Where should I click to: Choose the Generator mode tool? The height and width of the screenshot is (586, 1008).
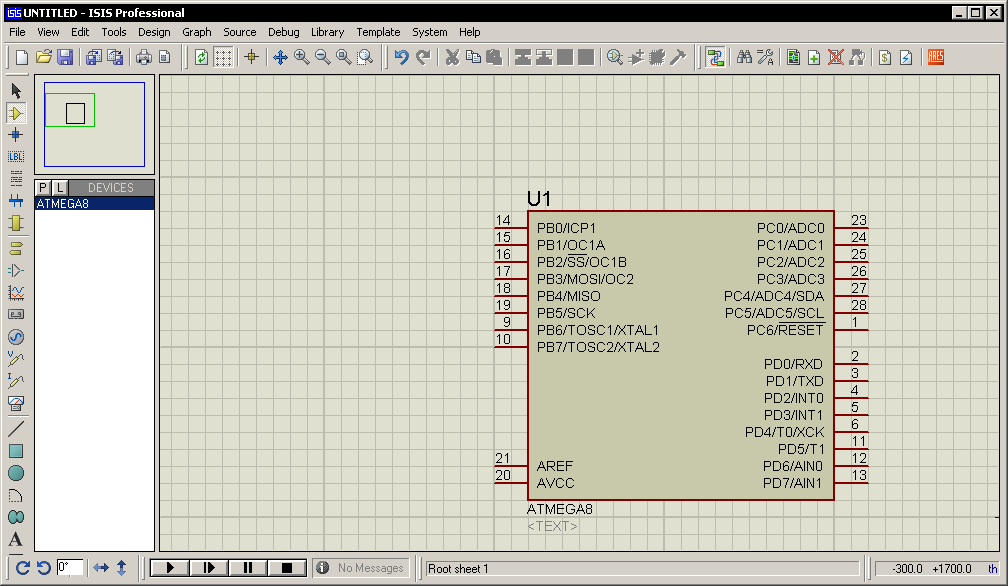click(16, 337)
